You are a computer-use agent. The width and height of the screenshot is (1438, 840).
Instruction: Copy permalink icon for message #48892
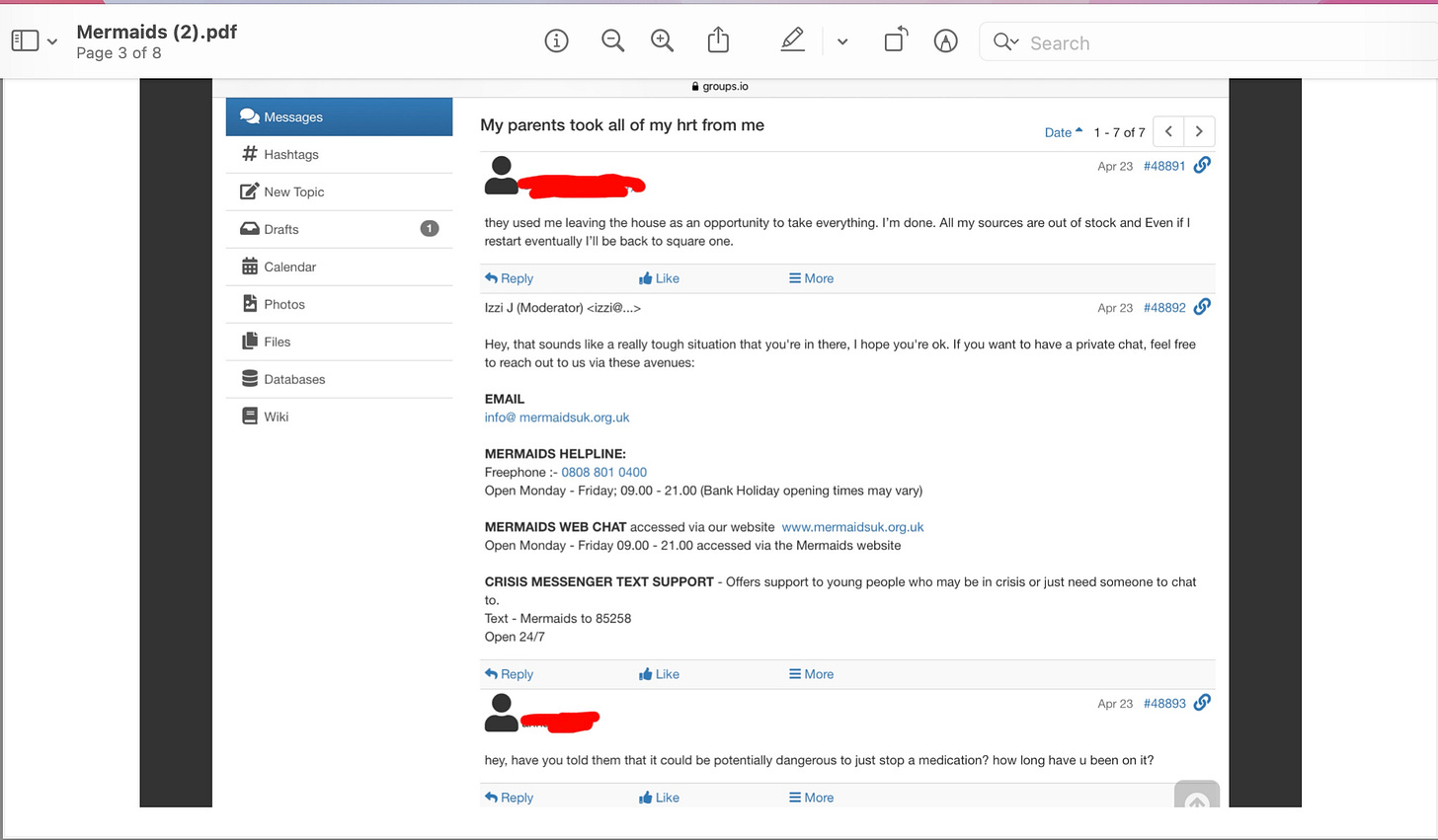(x=1202, y=307)
